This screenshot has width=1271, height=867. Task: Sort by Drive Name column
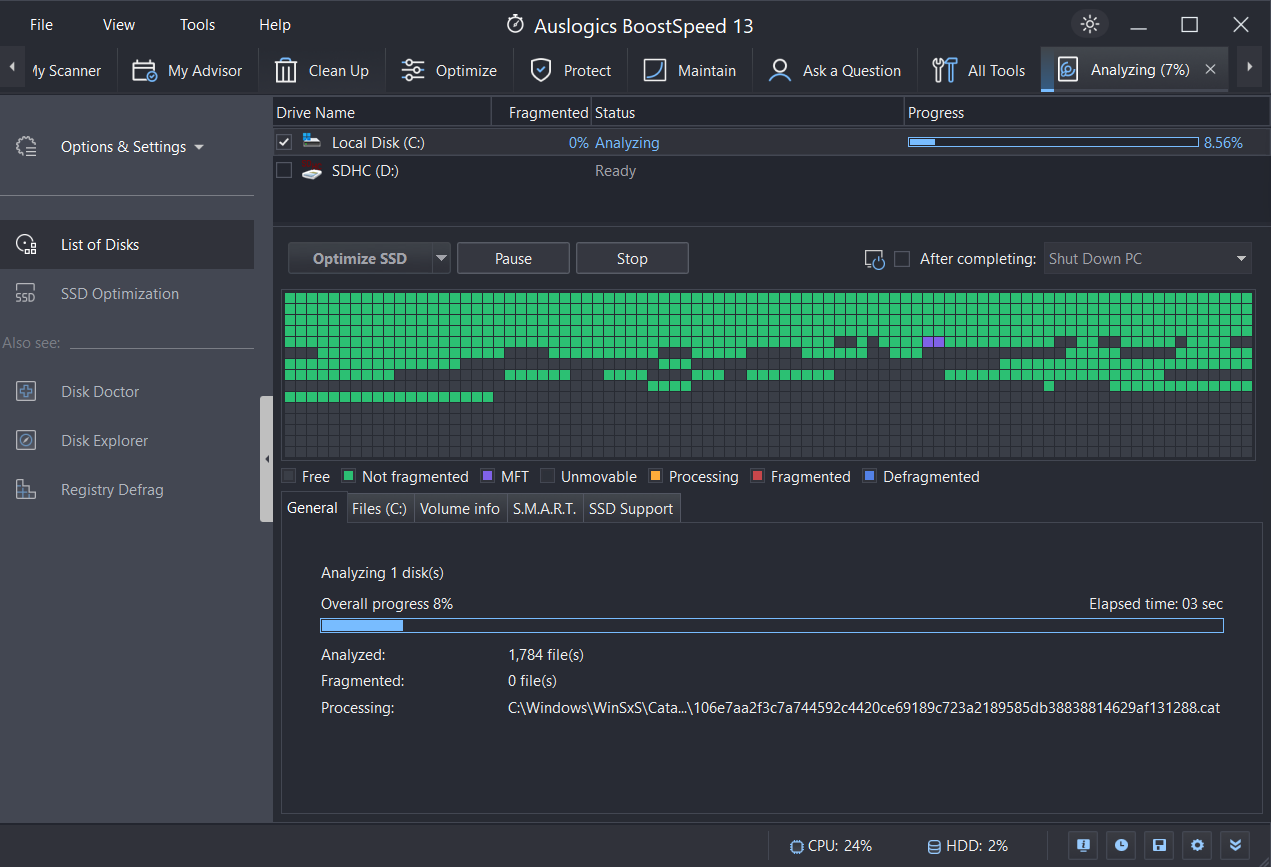[x=382, y=113]
